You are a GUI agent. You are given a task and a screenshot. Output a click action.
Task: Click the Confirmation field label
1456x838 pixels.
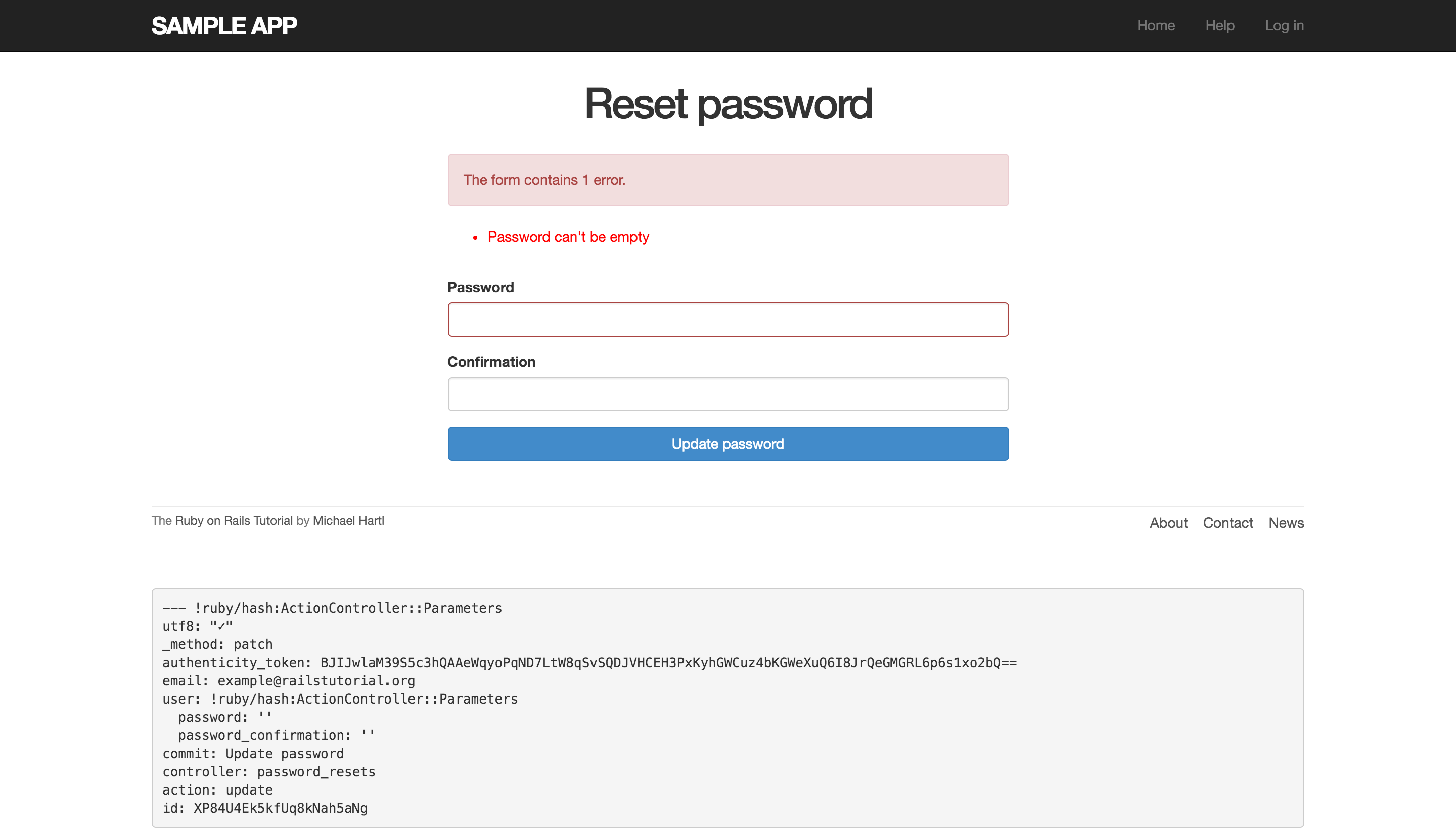point(491,362)
